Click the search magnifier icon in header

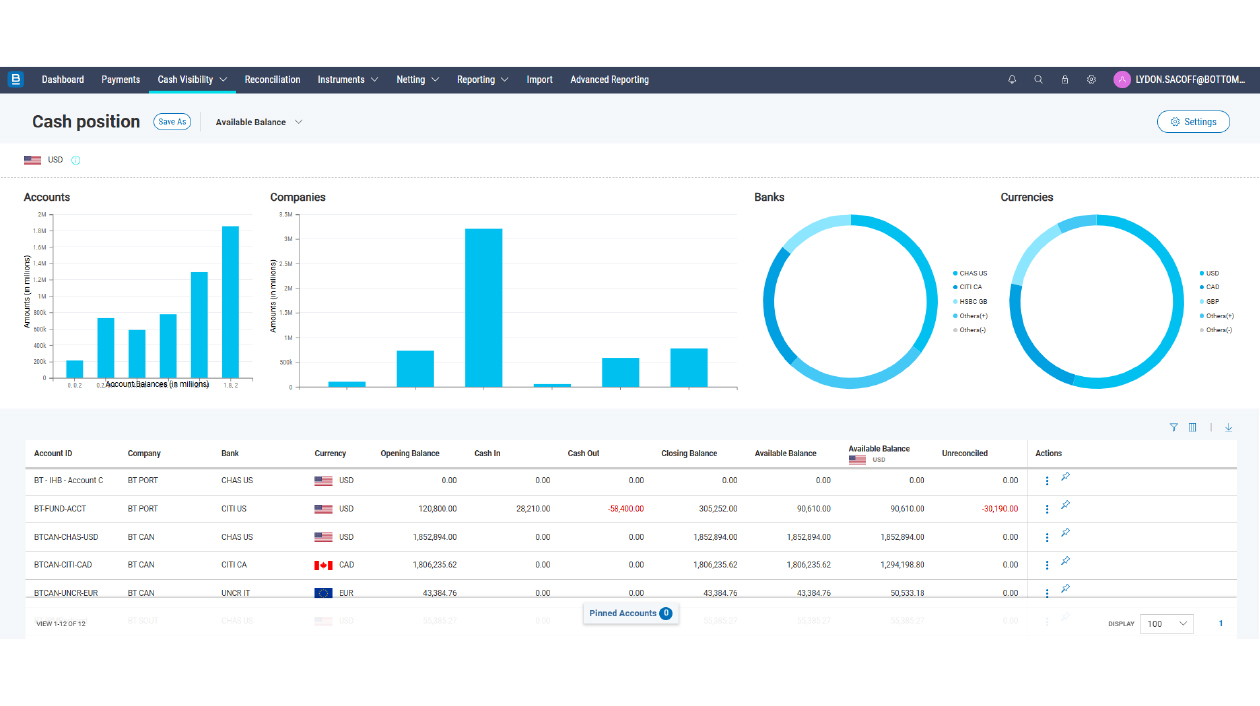[x=1038, y=80]
